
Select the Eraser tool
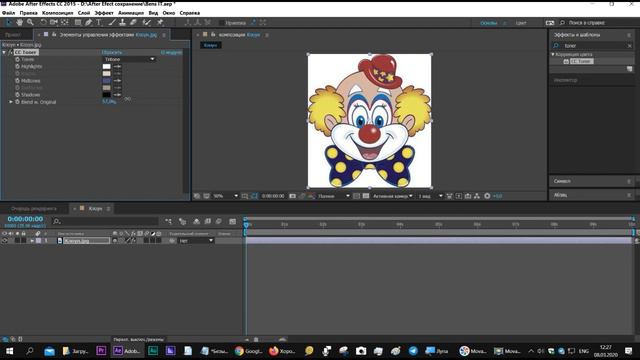133,22
